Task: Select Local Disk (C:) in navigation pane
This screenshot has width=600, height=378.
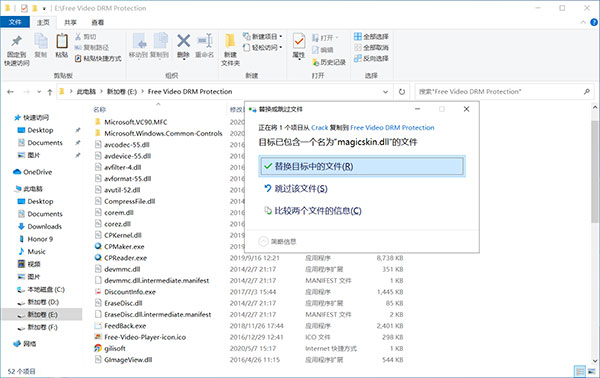Action: (41, 290)
